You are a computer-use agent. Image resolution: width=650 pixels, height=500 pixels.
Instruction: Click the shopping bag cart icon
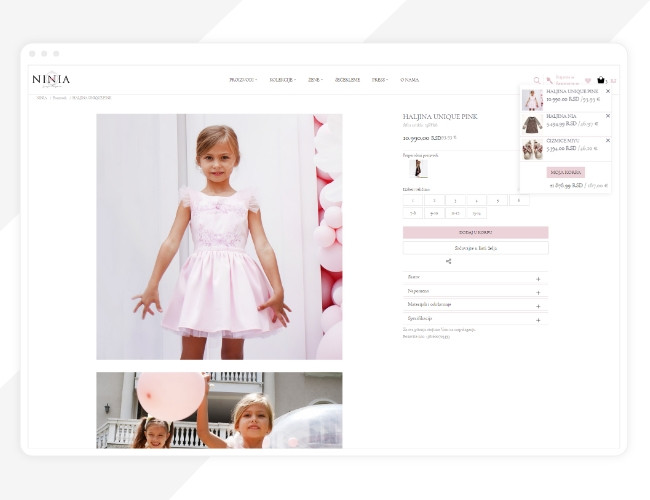click(x=601, y=80)
